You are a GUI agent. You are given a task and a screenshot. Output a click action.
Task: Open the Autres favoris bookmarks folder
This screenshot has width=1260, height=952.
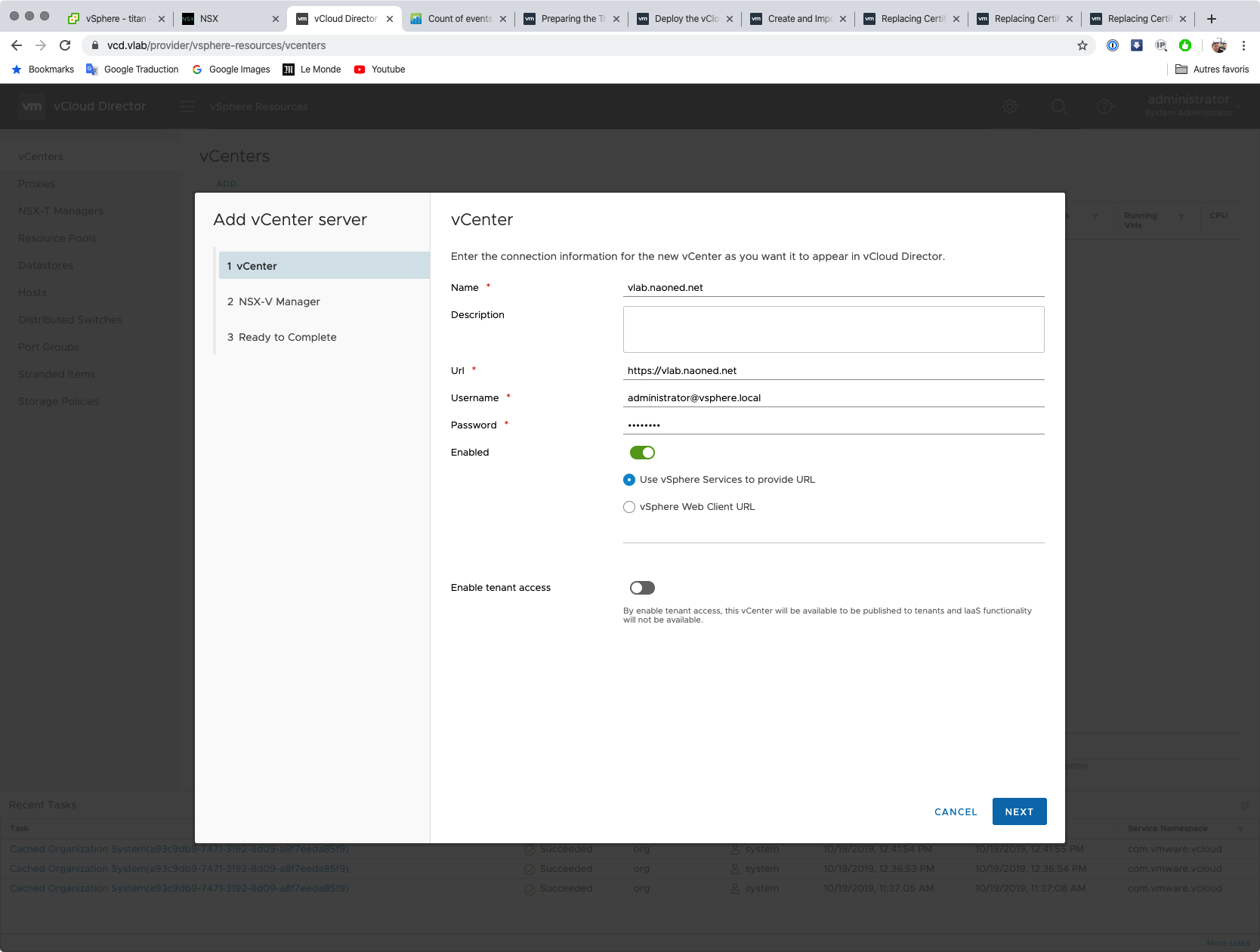[1212, 70]
